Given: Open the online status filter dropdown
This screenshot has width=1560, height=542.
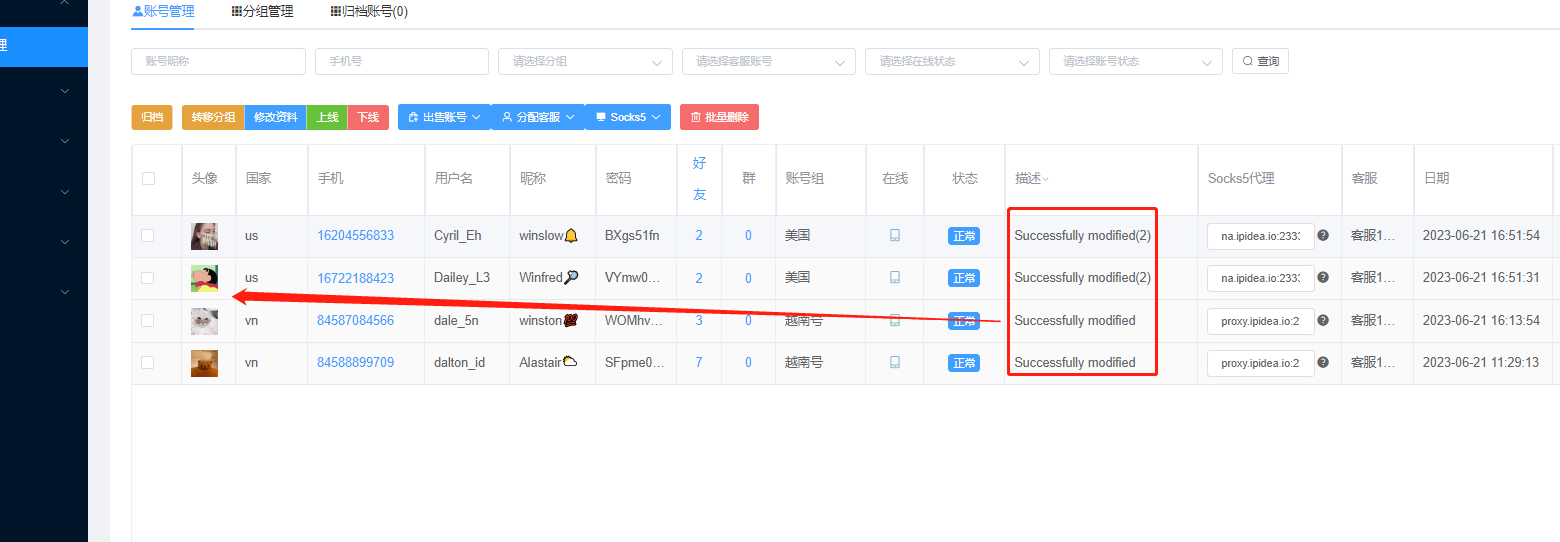Looking at the screenshot, I should [x=951, y=61].
